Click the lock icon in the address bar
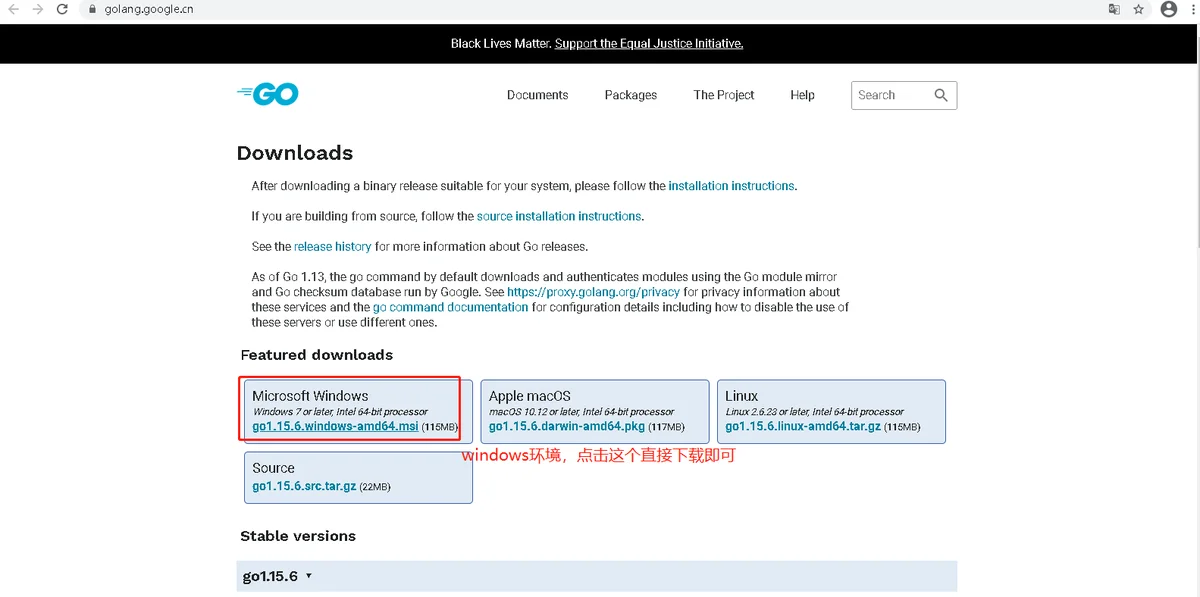Image resolution: width=1200 pixels, height=597 pixels. pyautogui.click(x=93, y=9)
